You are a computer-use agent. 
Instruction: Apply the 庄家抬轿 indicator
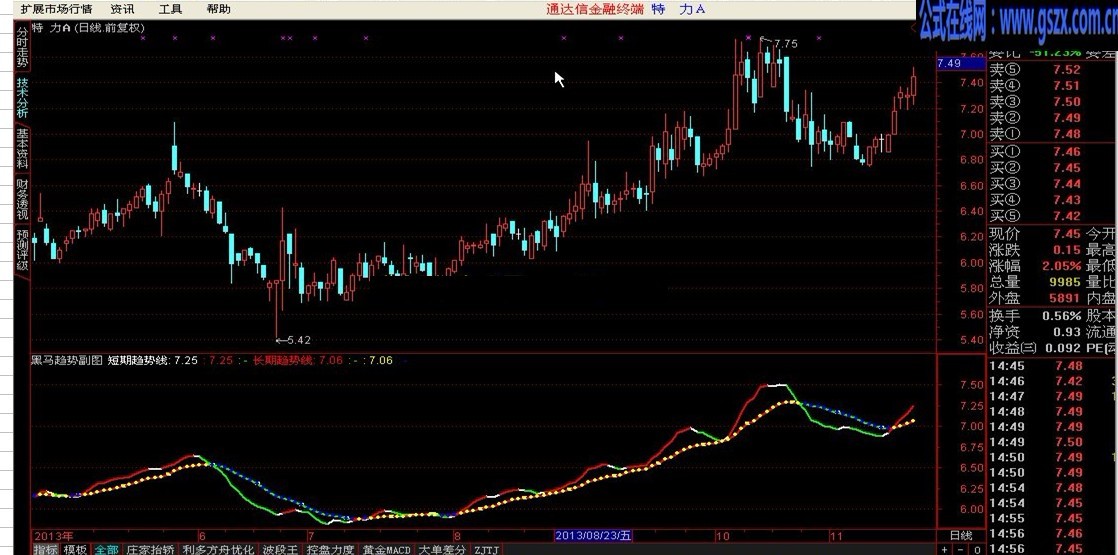click(x=150, y=549)
